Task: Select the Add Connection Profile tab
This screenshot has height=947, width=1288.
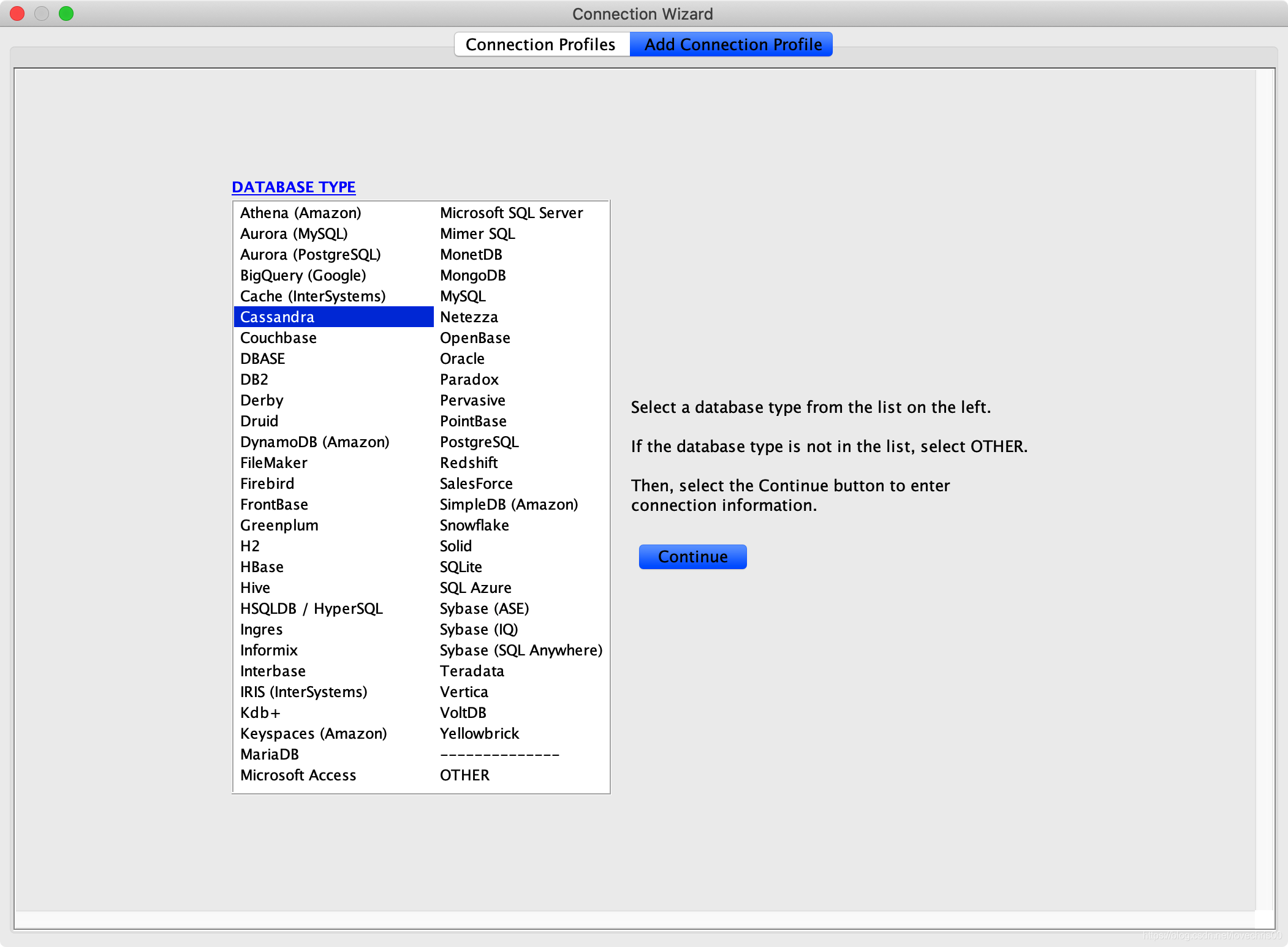Action: tap(732, 45)
